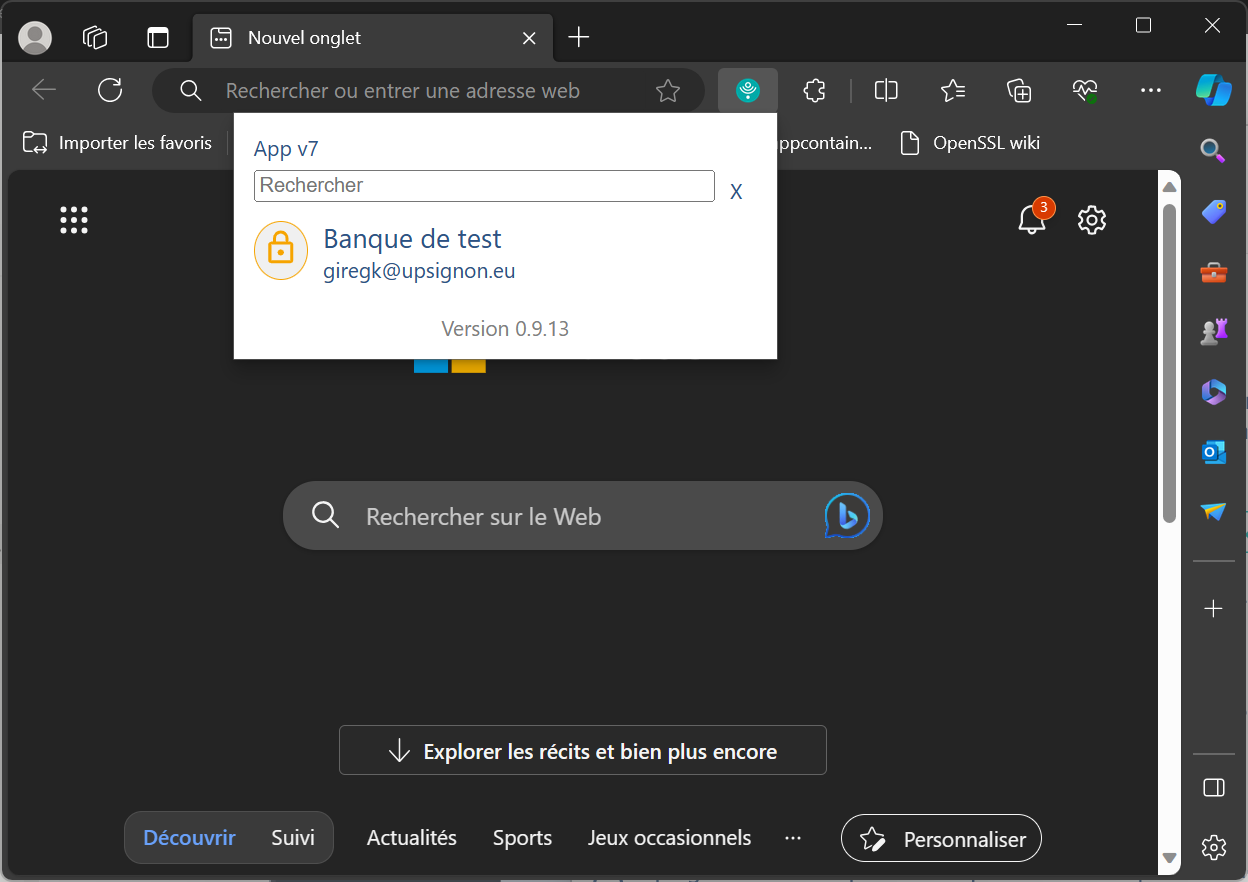The height and width of the screenshot is (882, 1248).
Task: Open the Favorites star list icon
Action: [x=952, y=91]
